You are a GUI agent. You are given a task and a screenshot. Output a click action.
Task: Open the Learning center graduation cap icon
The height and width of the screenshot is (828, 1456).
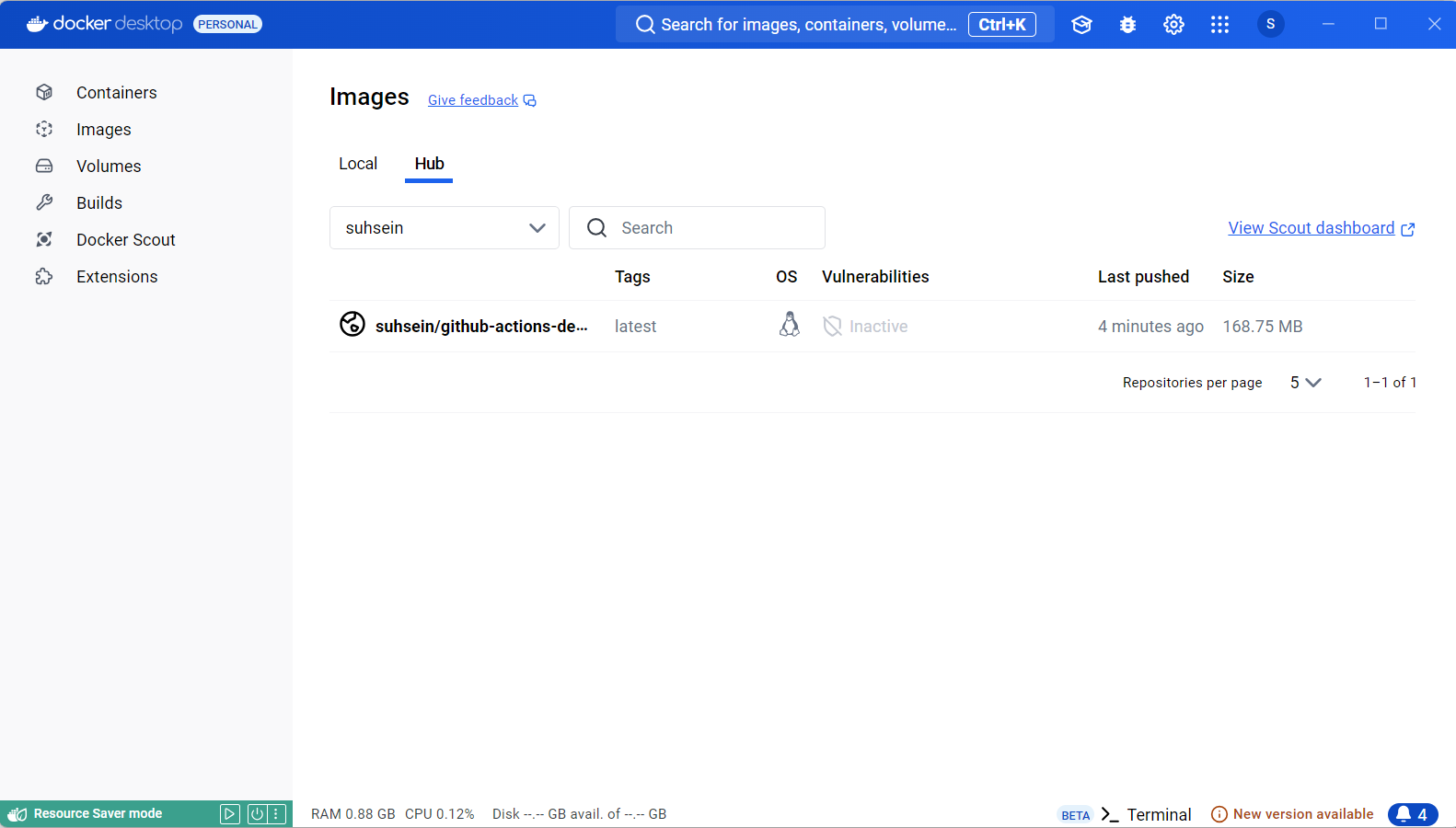point(1081,25)
